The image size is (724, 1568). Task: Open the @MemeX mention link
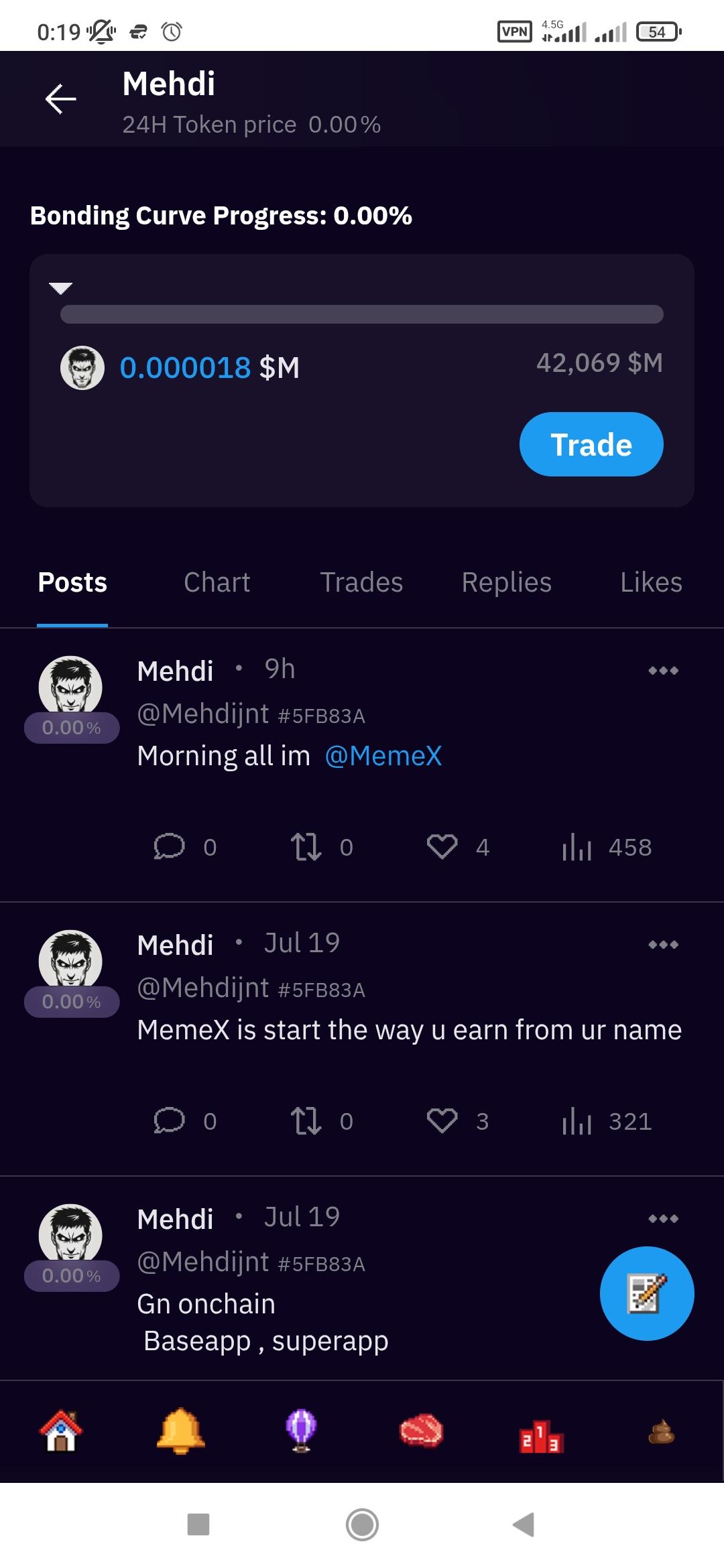pos(383,756)
